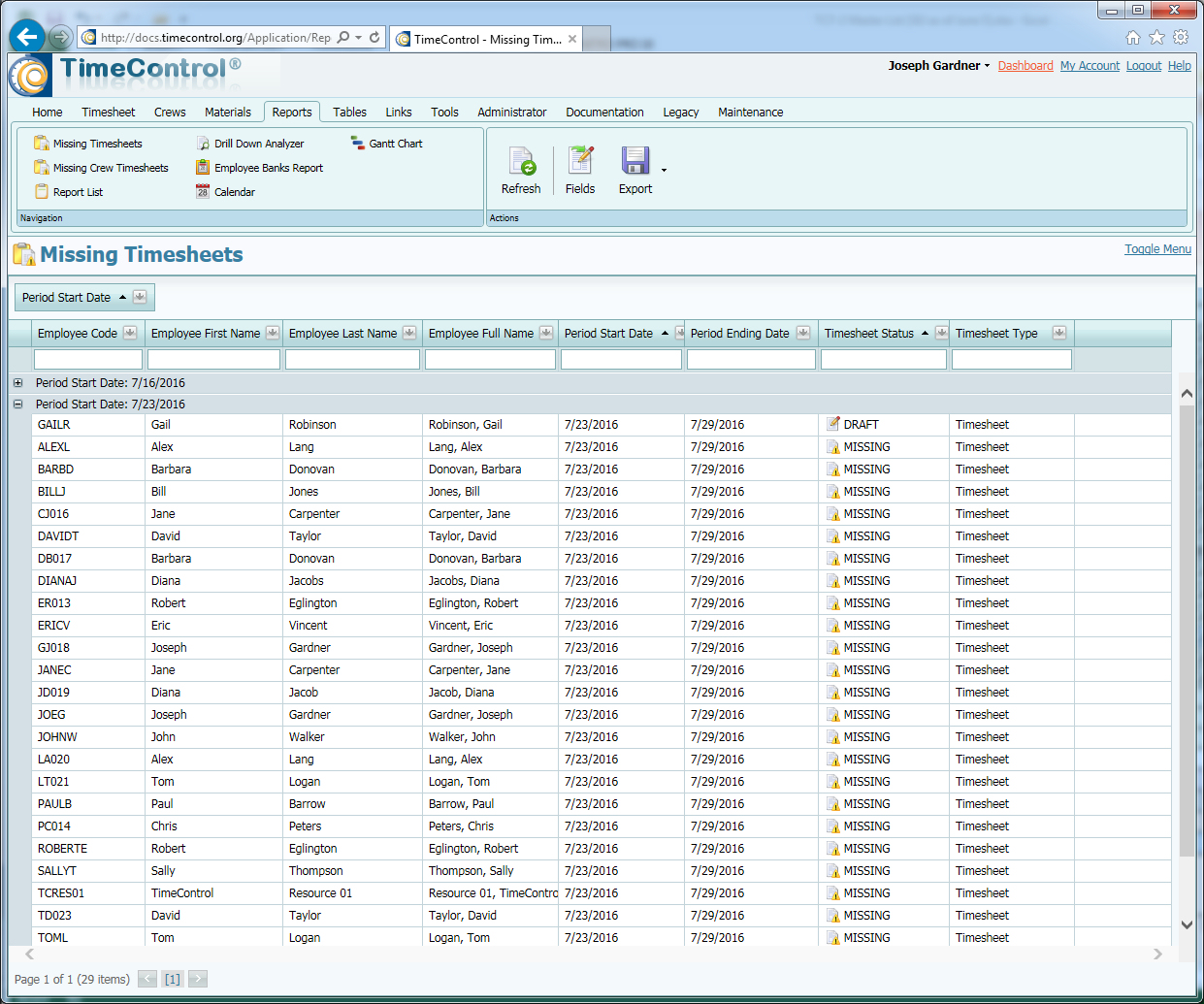Click the TimeControl logo
The width and height of the screenshot is (1204, 1004).
(x=29, y=76)
